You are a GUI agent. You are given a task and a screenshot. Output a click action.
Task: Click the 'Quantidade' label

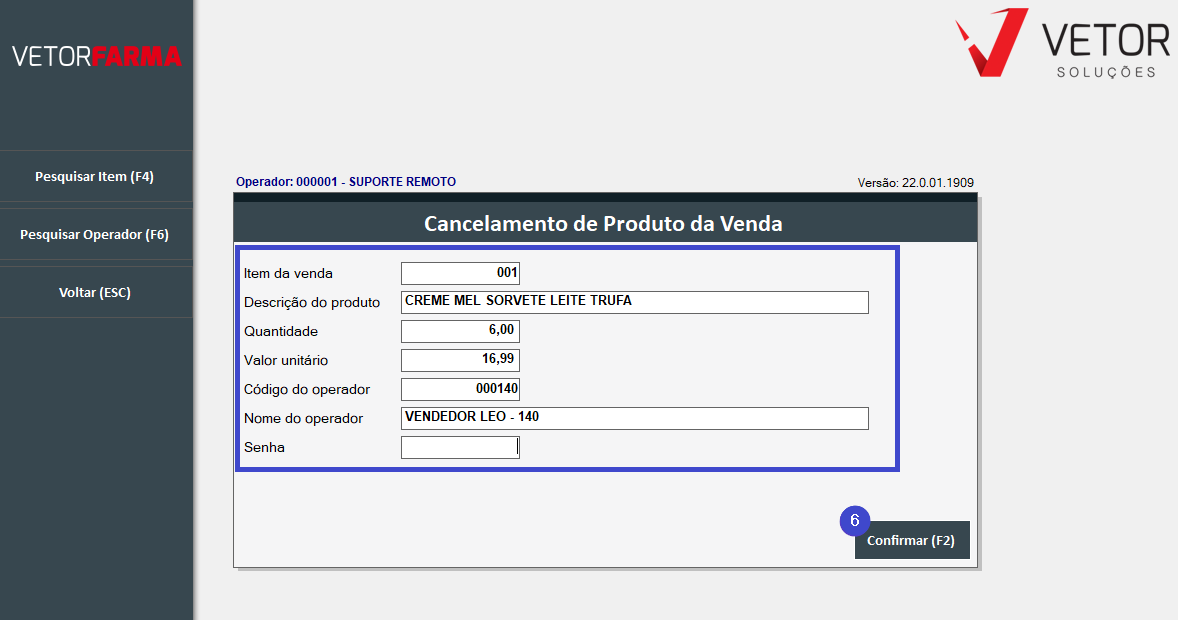click(281, 331)
